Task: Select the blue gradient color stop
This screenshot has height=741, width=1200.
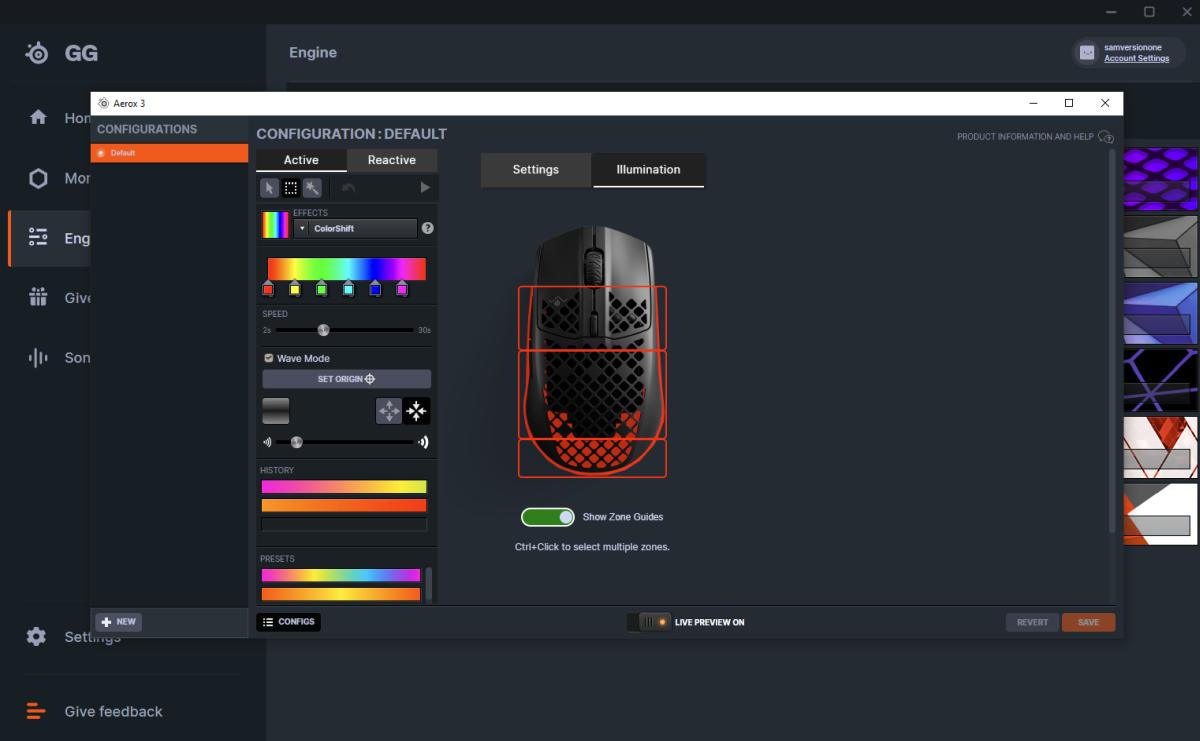Action: tap(375, 289)
